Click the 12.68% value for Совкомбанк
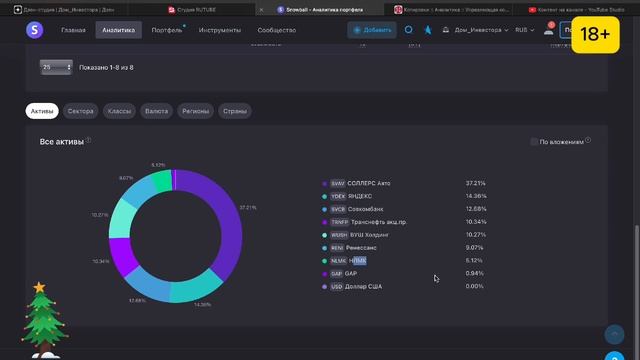The width and height of the screenshot is (640, 360). (476, 209)
